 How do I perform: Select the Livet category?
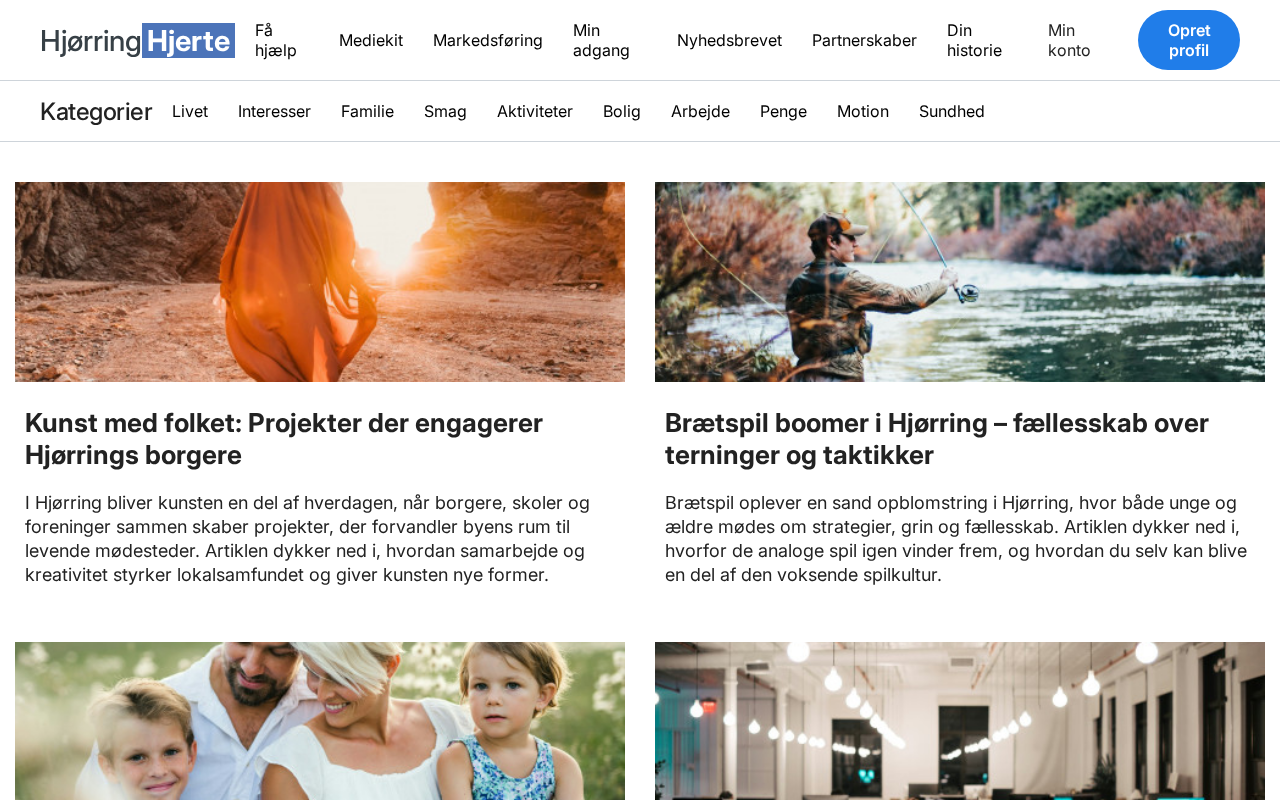coord(190,111)
